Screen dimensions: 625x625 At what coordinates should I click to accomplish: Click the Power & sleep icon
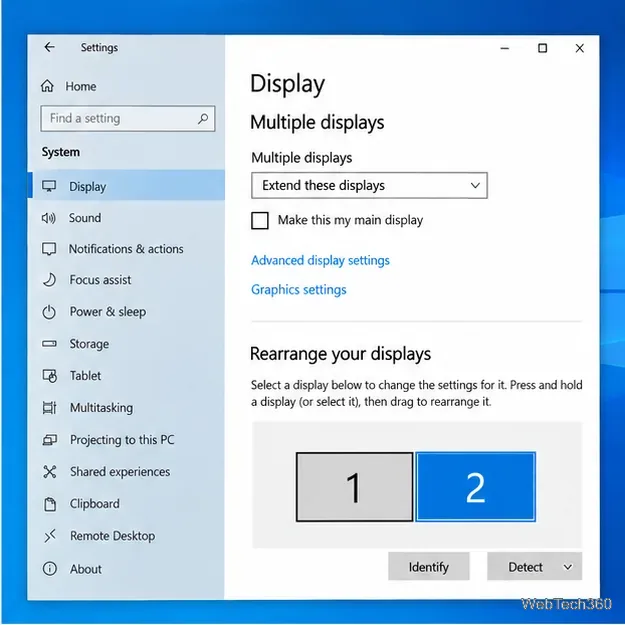click(49, 312)
